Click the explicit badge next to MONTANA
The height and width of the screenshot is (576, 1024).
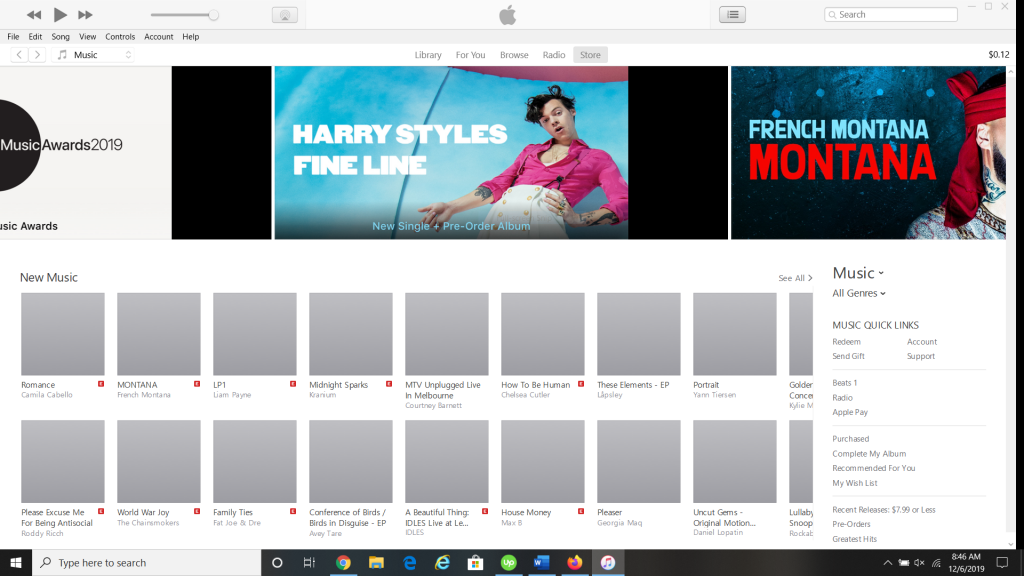tap(197, 384)
